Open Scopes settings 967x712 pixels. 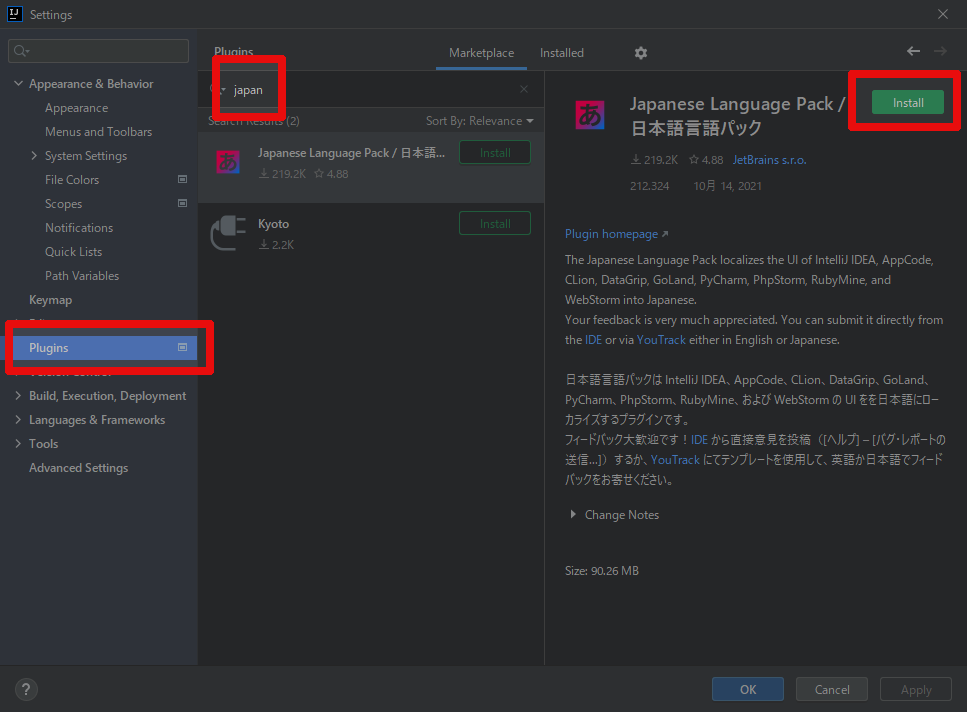[x=64, y=204]
